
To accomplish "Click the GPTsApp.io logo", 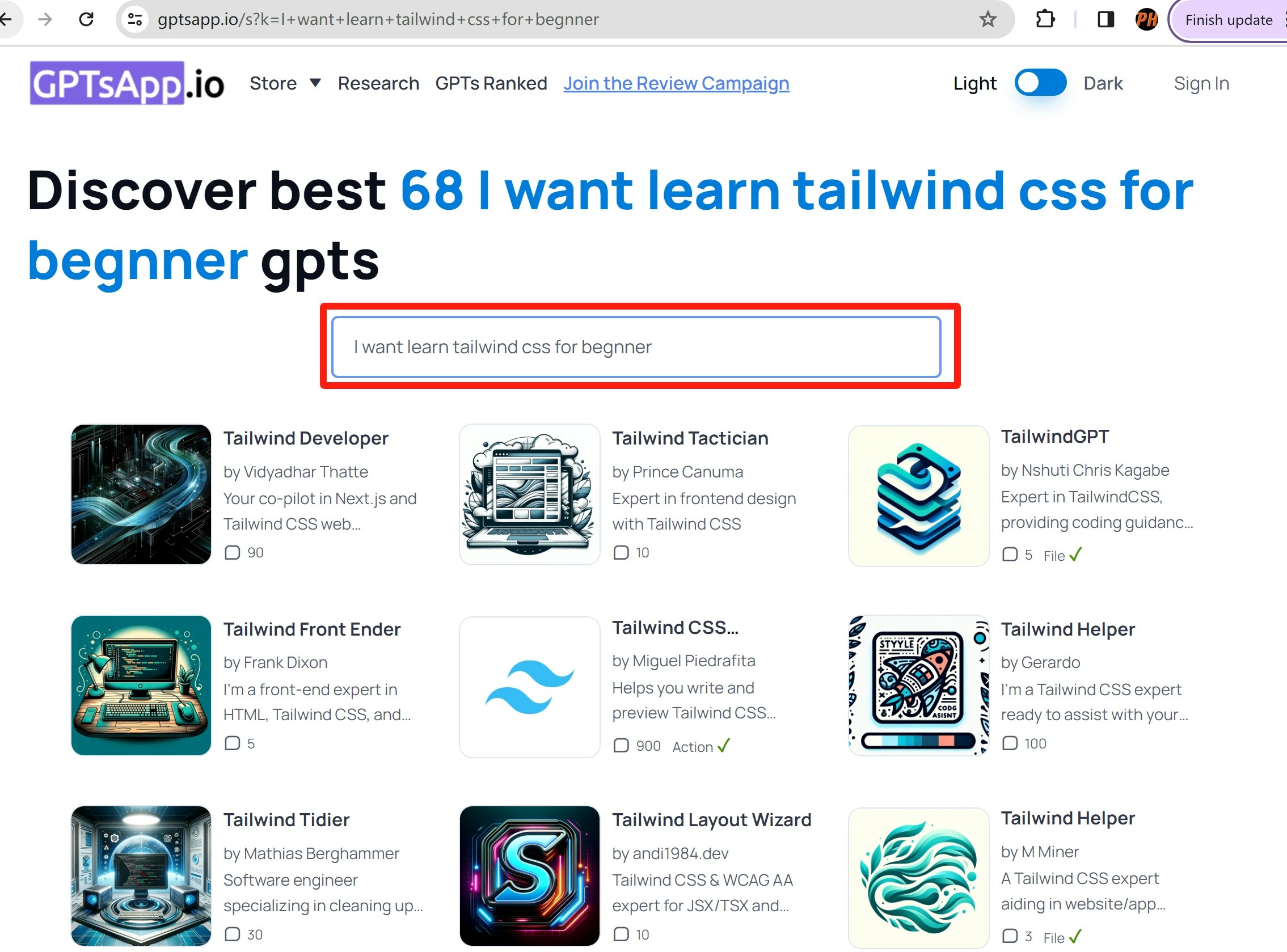I will [x=127, y=83].
